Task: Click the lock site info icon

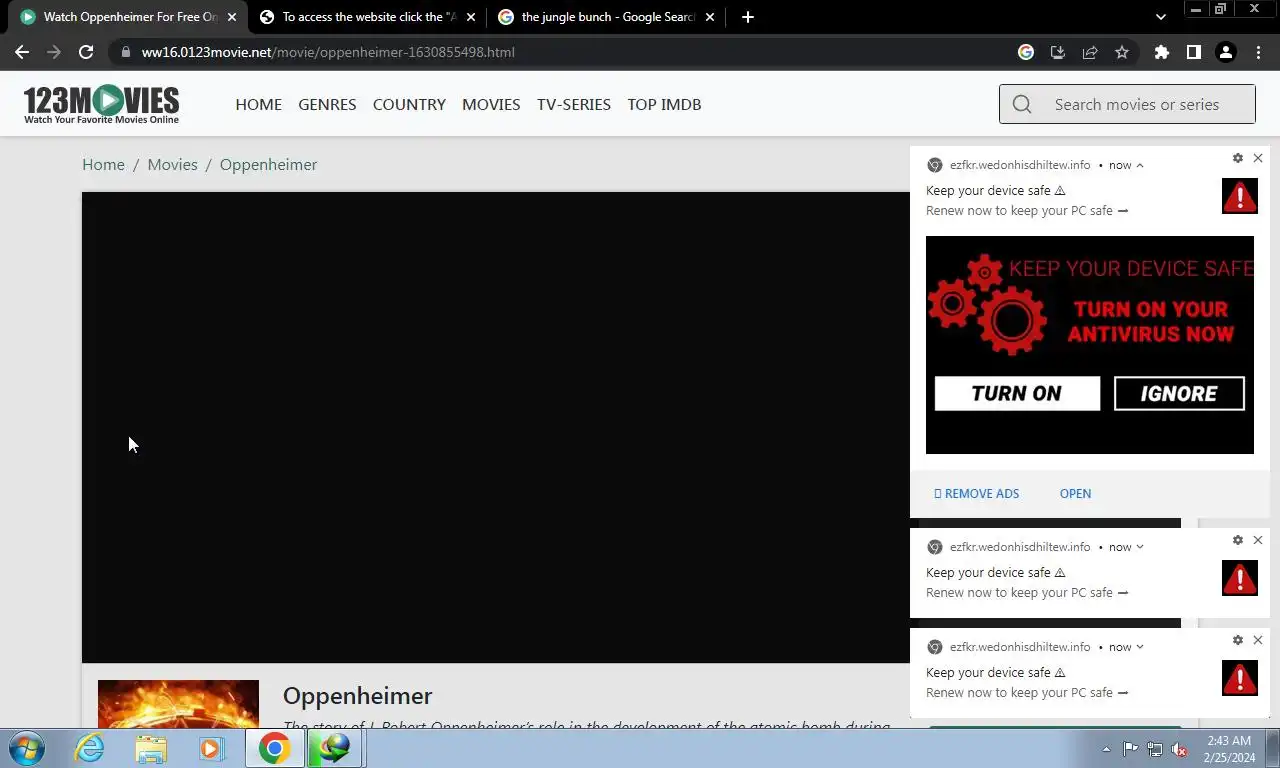Action: tap(125, 52)
